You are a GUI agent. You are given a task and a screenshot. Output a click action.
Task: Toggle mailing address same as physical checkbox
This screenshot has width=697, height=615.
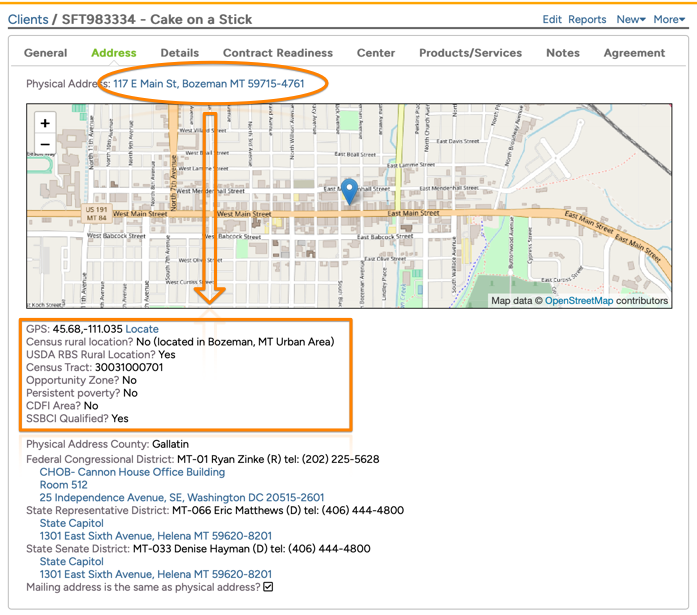point(268,587)
